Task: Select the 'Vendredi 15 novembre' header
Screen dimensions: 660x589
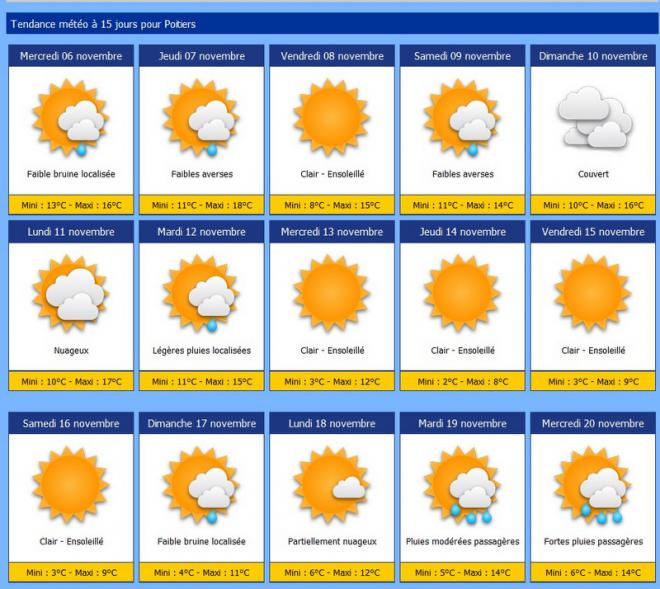Action: click(x=593, y=232)
